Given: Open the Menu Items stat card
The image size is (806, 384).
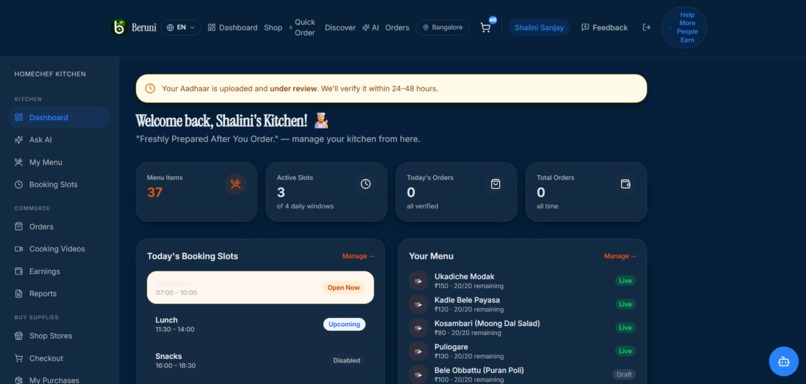Looking at the screenshot, I should point(196,192).
